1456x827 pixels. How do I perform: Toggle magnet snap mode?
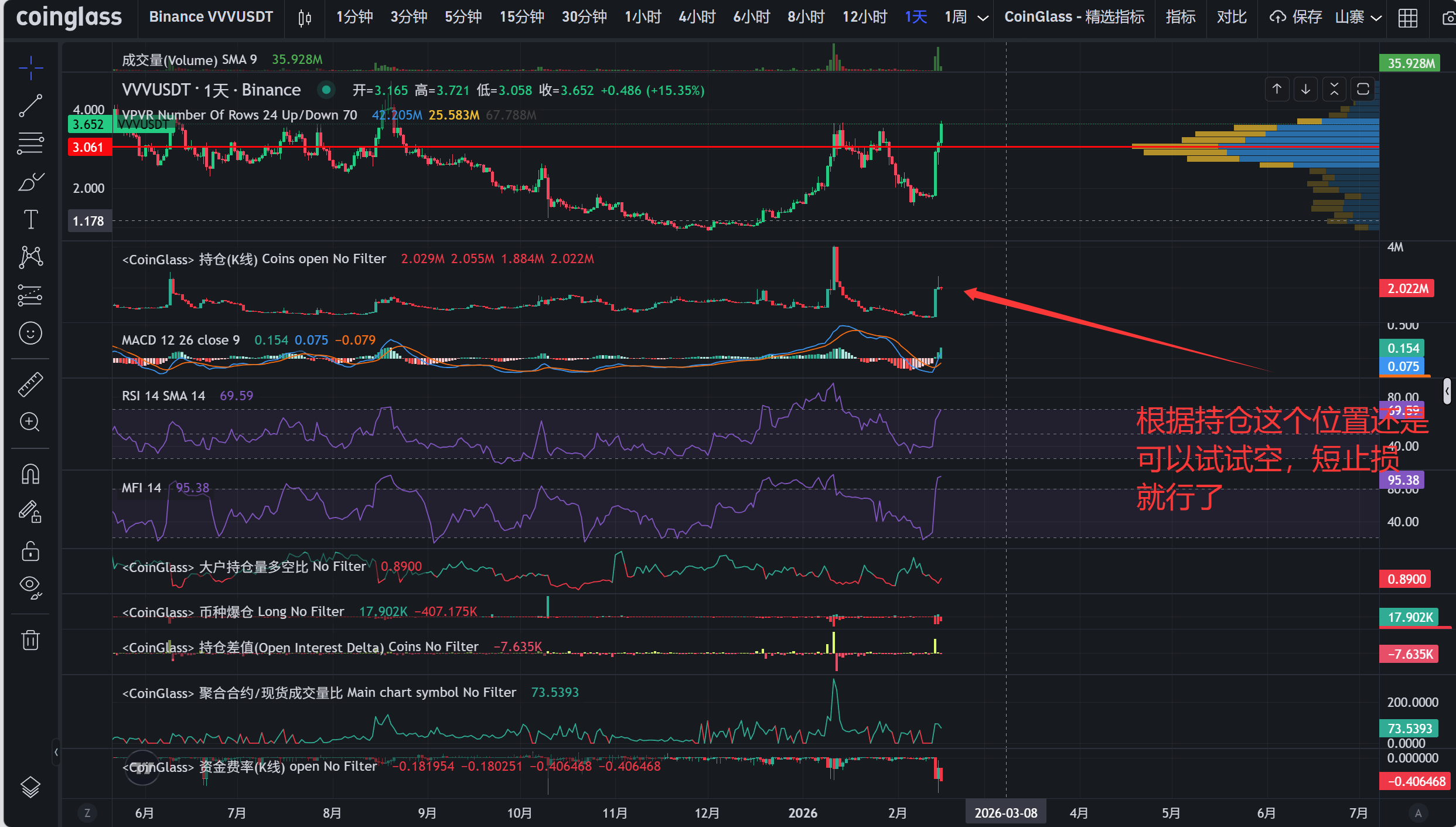pos(30,474)
